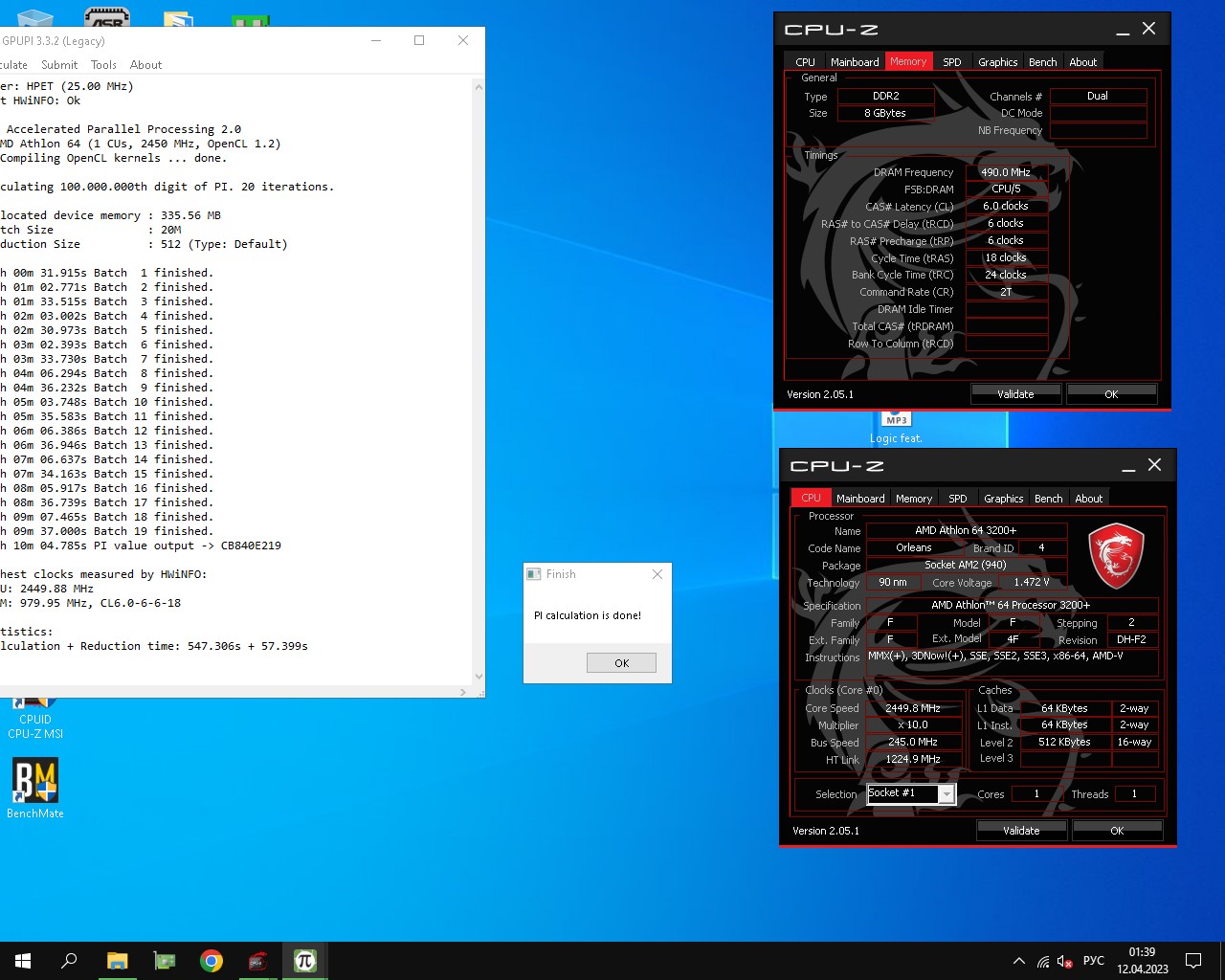Open the notification center icon
This screenshot has height=980, width=1225.
1193,961
